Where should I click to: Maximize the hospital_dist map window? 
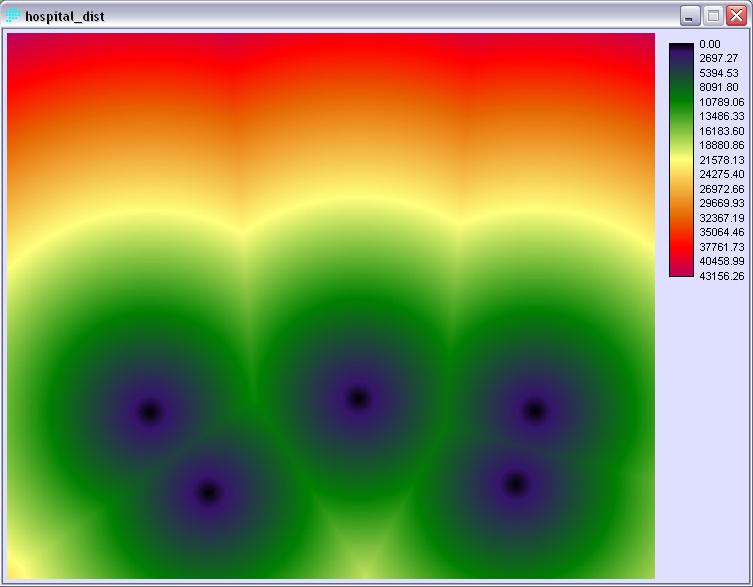(713, 15)
